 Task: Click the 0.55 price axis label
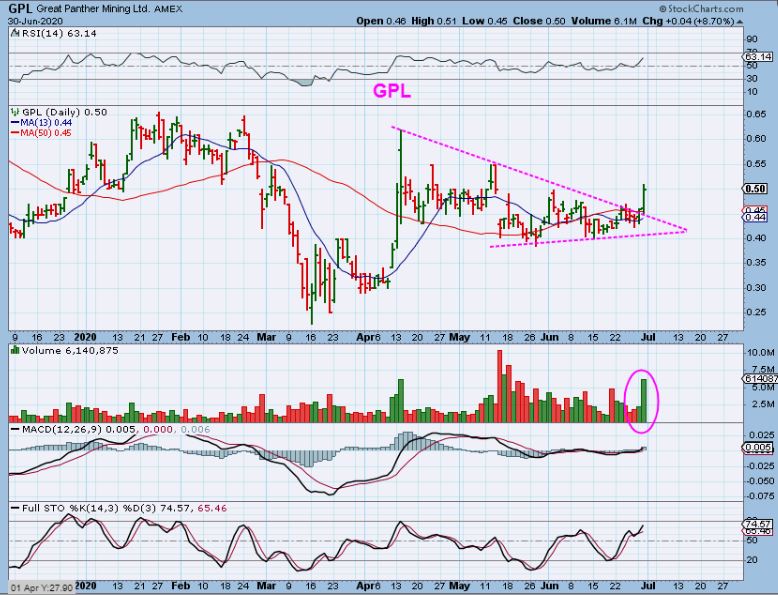[756, 164]
